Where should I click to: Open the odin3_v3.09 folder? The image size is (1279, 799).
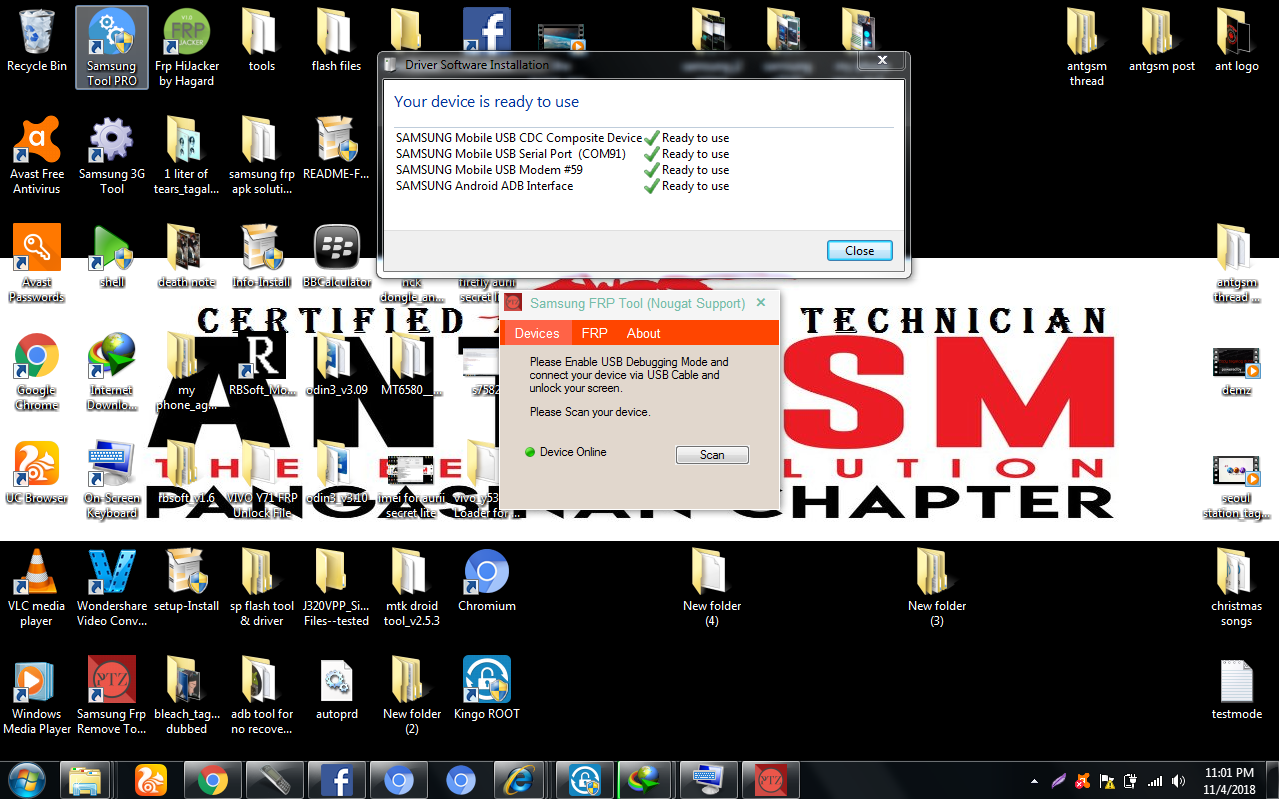coord(337,365)
